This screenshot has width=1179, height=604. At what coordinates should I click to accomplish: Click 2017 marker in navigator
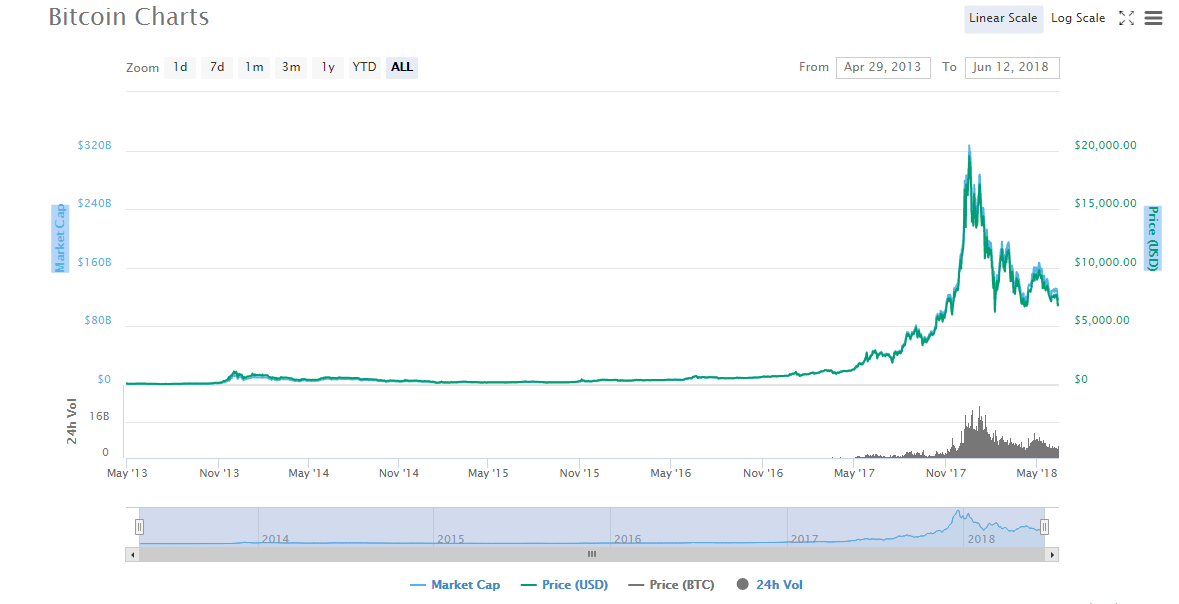coord(804,539)
